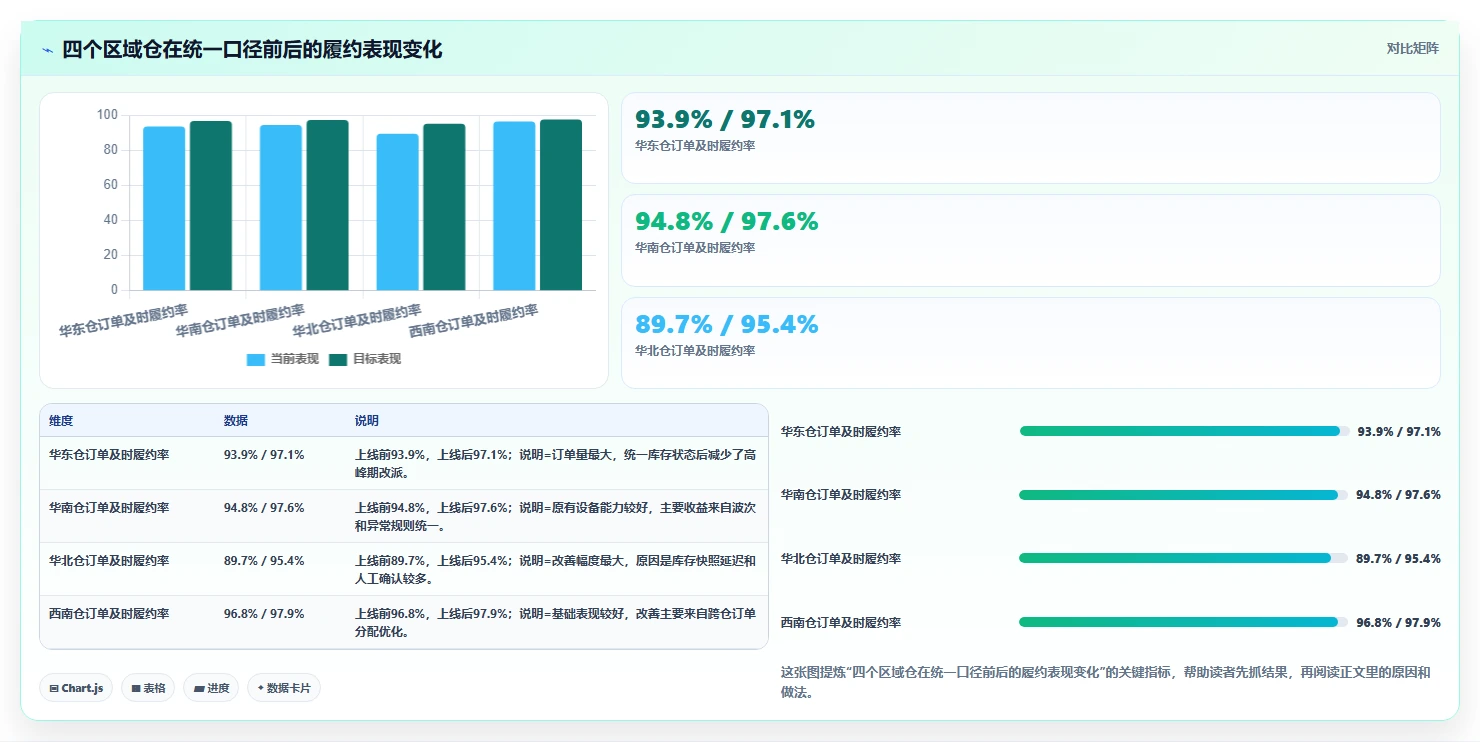The image size is (1480, 742).
Task: Select the 89.7% / 95.4% data card
Action: click(x=1031, y=343)
